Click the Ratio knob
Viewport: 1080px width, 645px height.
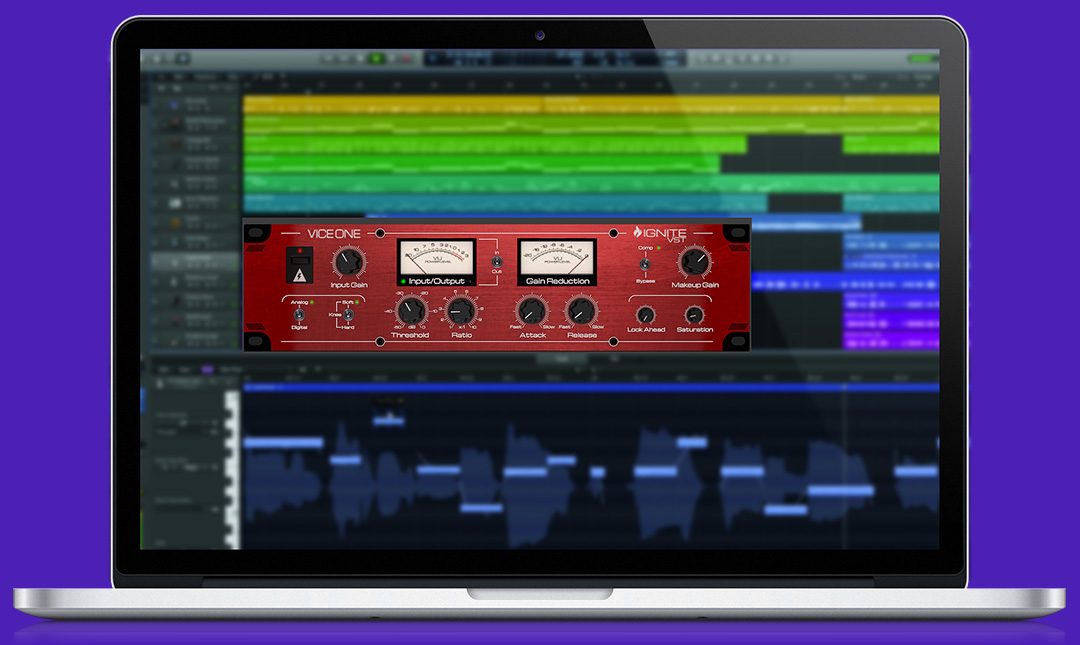tap(461, 311)
